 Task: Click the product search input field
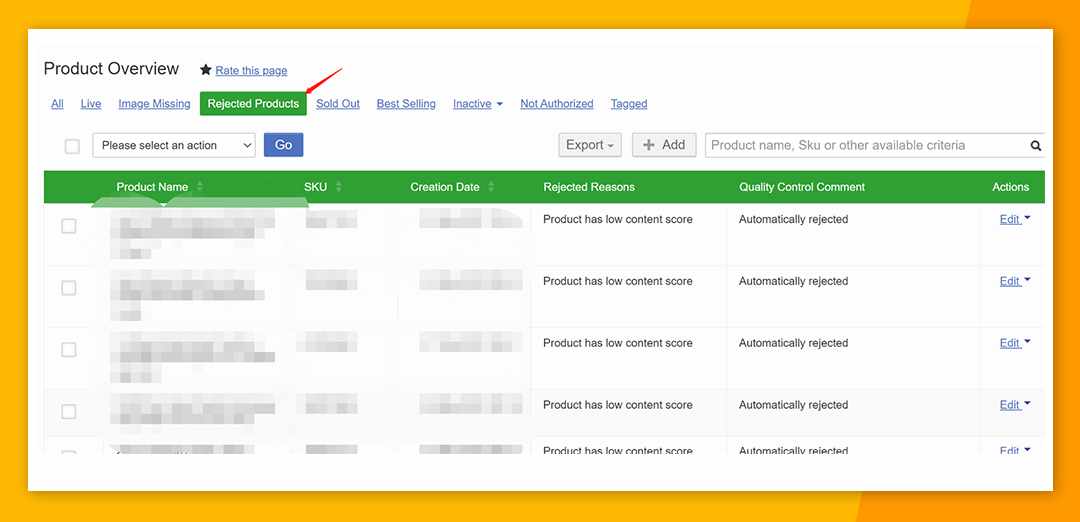[866, 145]
